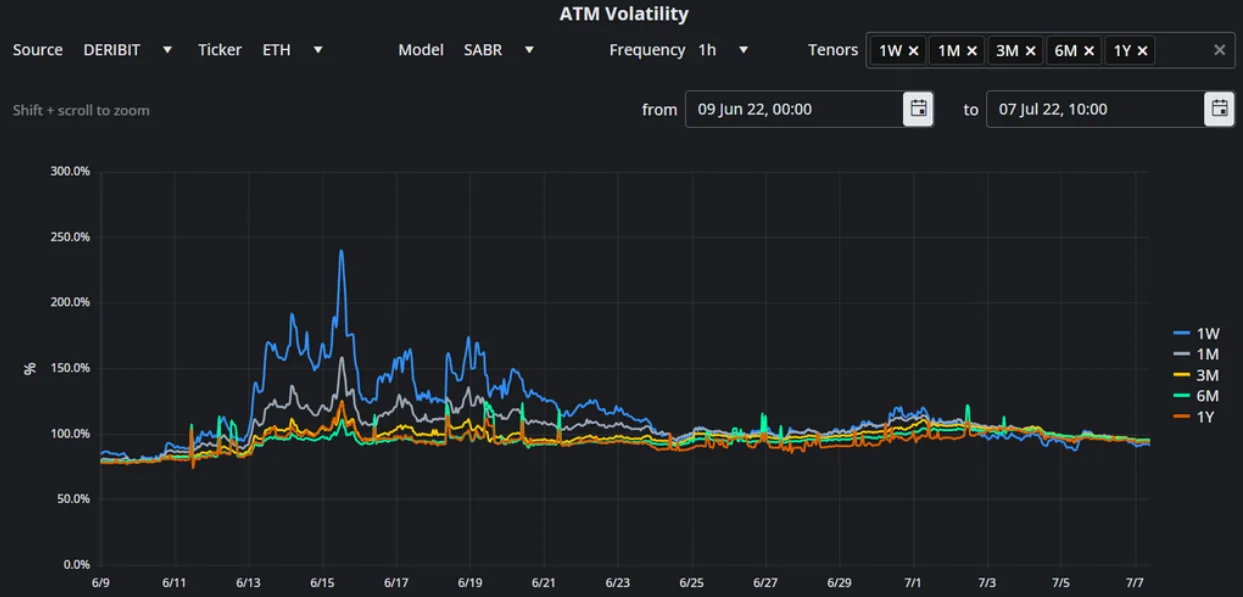The width and height of the screenshot is (1243, 597).
Task: Click the 6/23 x-axis date label
Action: point(618,582)
